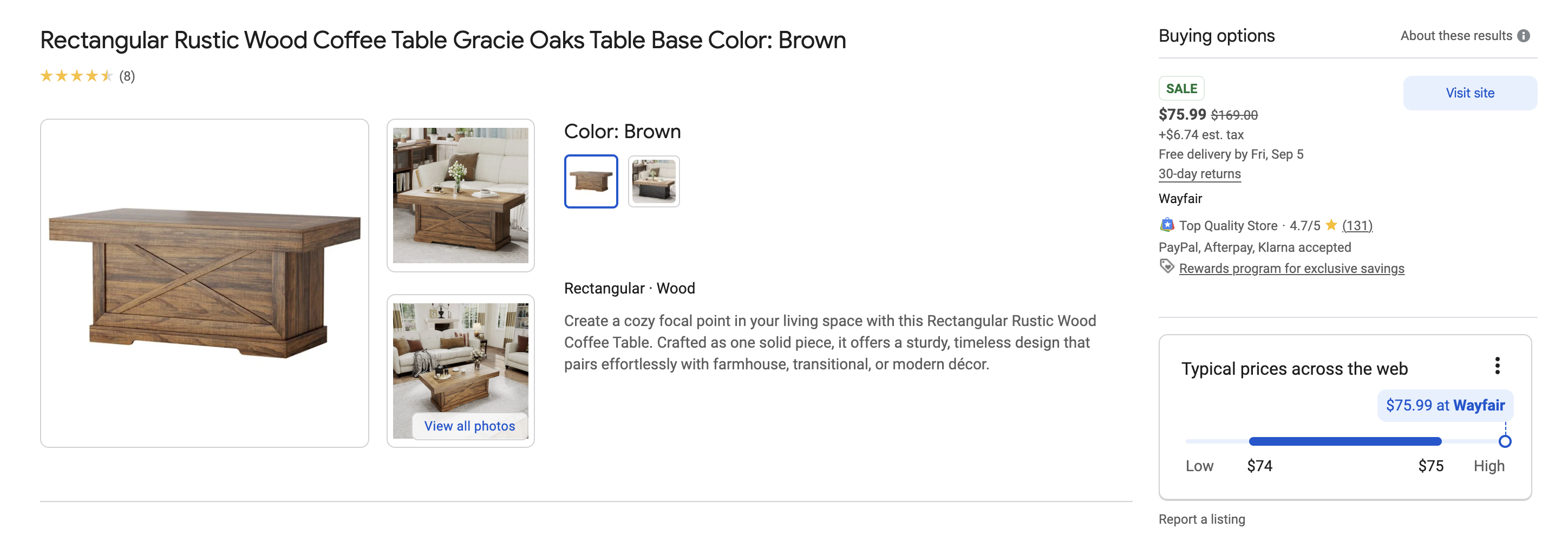Click the rewards program tag icon

tap(1166, 266)
